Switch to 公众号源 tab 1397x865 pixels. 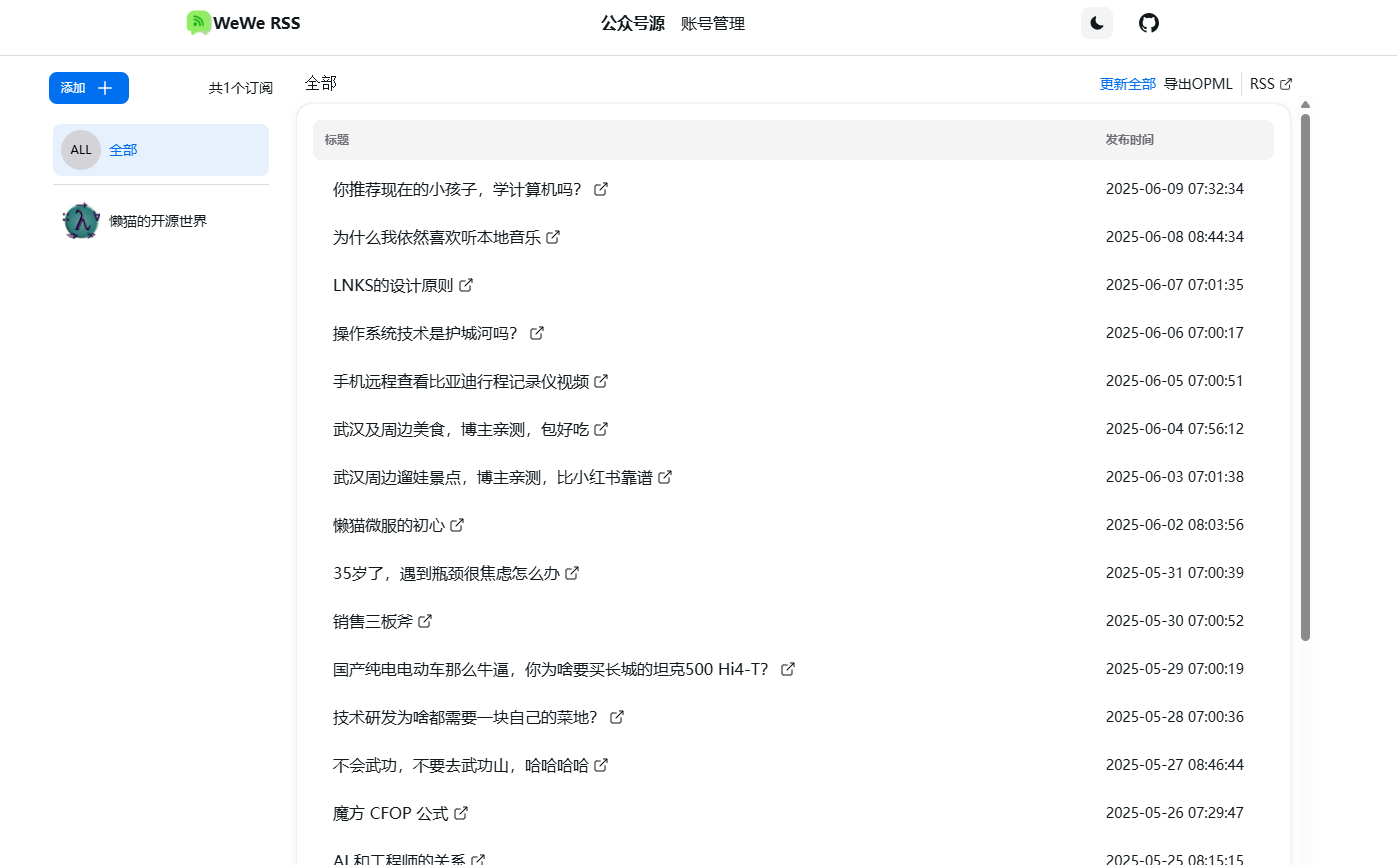point(633,24)
